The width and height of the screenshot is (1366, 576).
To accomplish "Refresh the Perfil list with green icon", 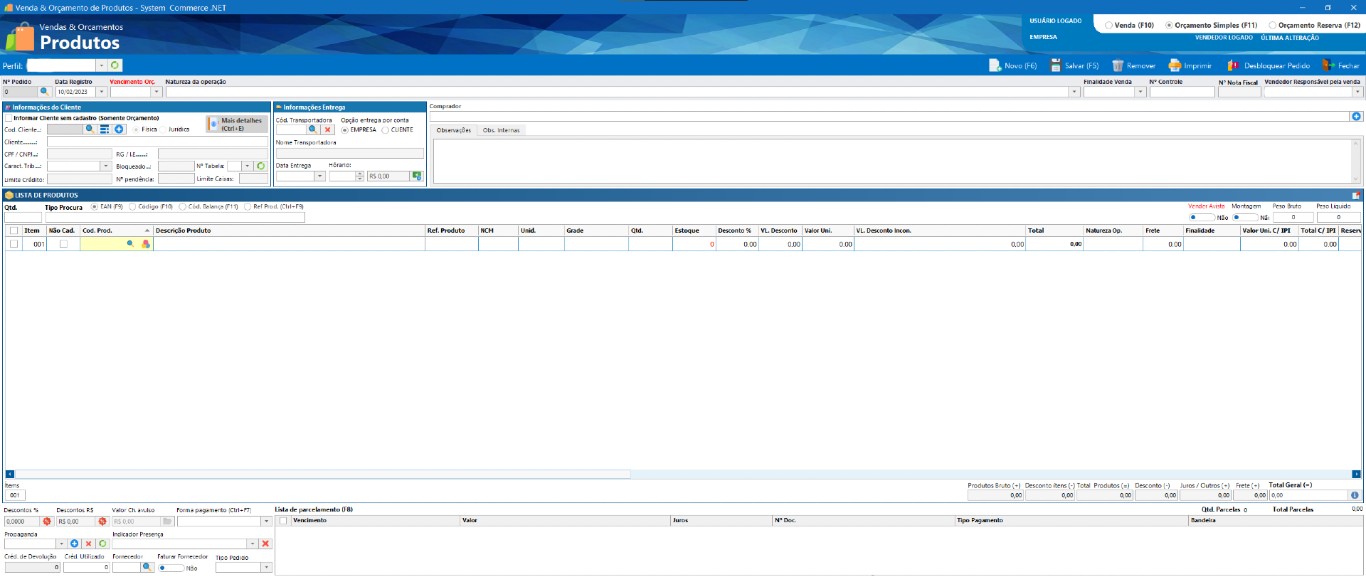I will click(115, 65).
